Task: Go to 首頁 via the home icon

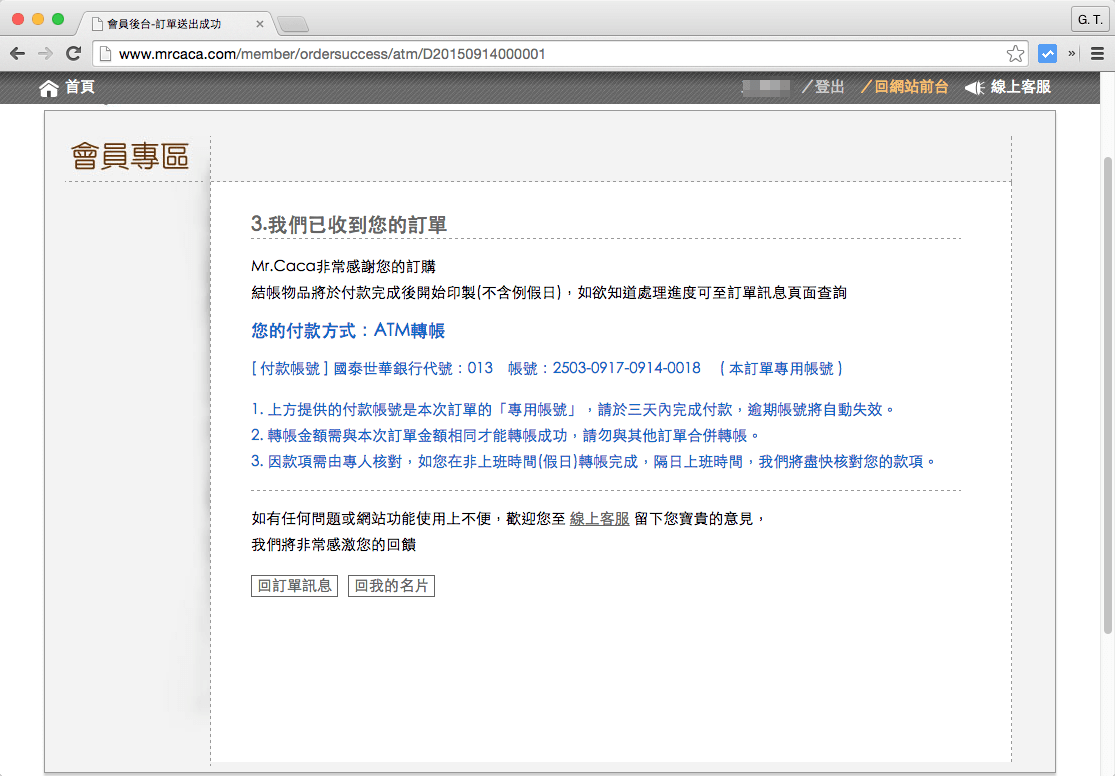Action: tap(49, 88)
